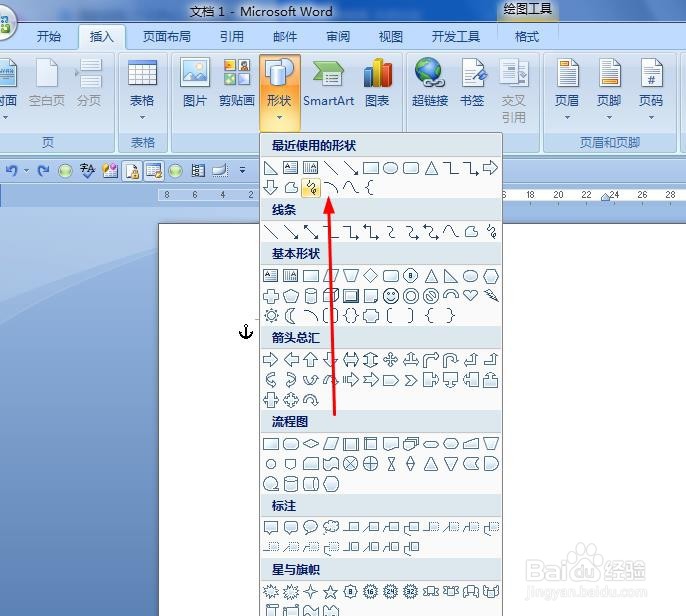This screenshot has height=616, width=686.
Task: Open the 审阅 tab
Action: pyautogui.click(x=338, y=36)
